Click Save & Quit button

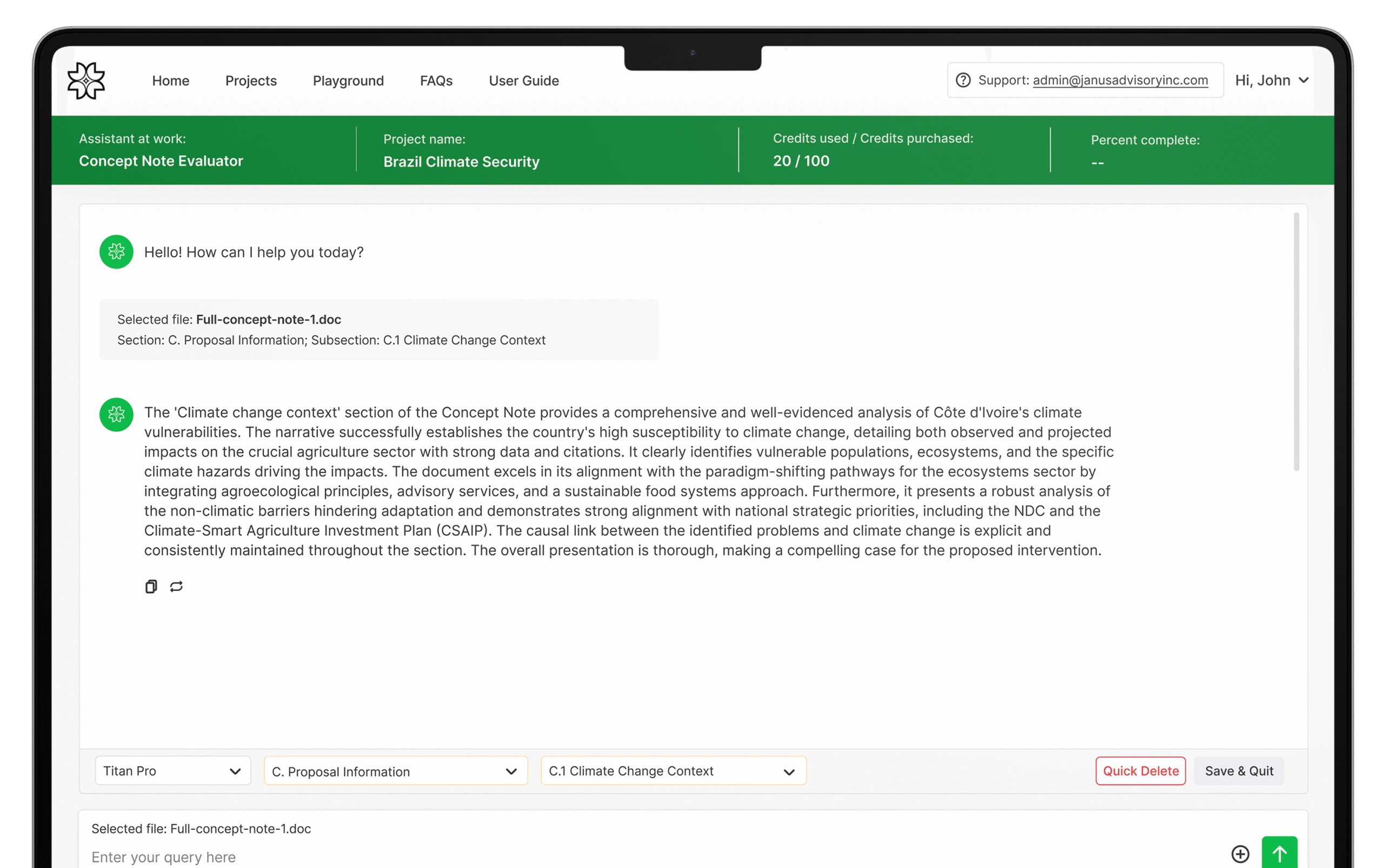(1239, 771)
